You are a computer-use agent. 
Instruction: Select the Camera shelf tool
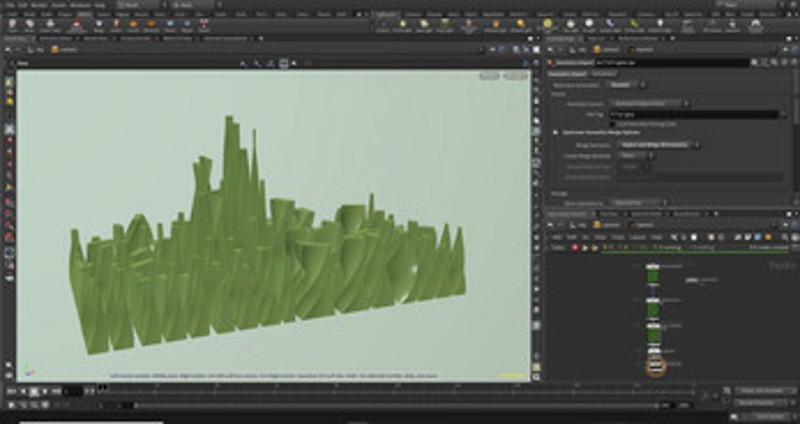382,25
